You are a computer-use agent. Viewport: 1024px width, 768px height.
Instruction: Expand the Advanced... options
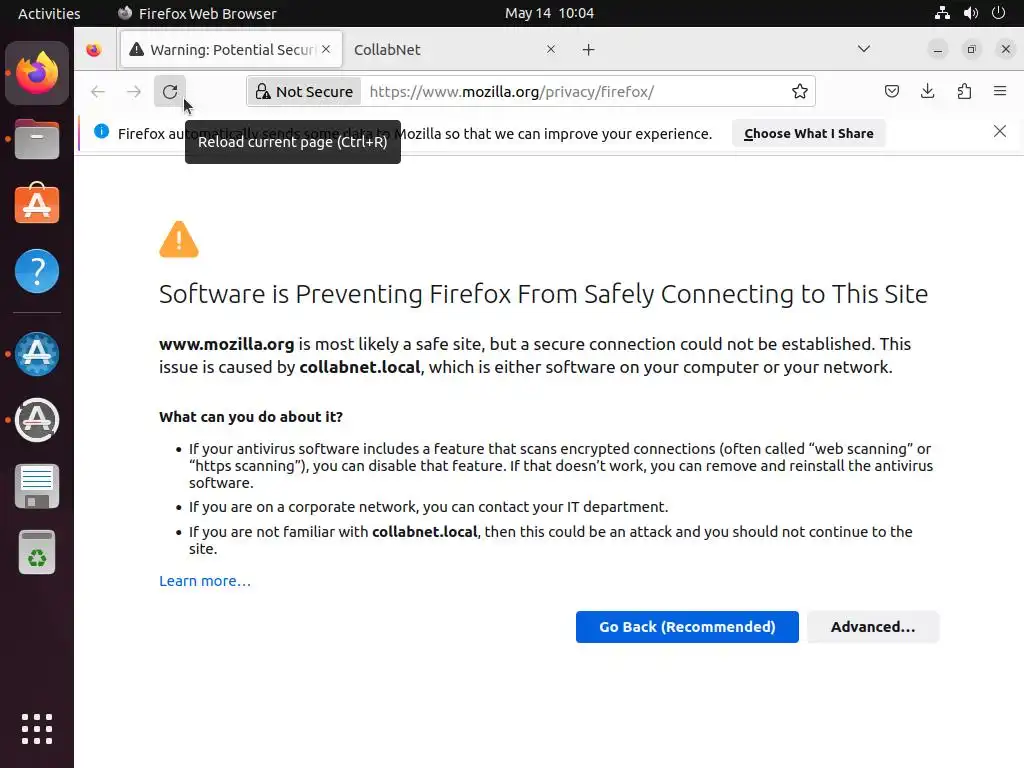click(872, 627)
